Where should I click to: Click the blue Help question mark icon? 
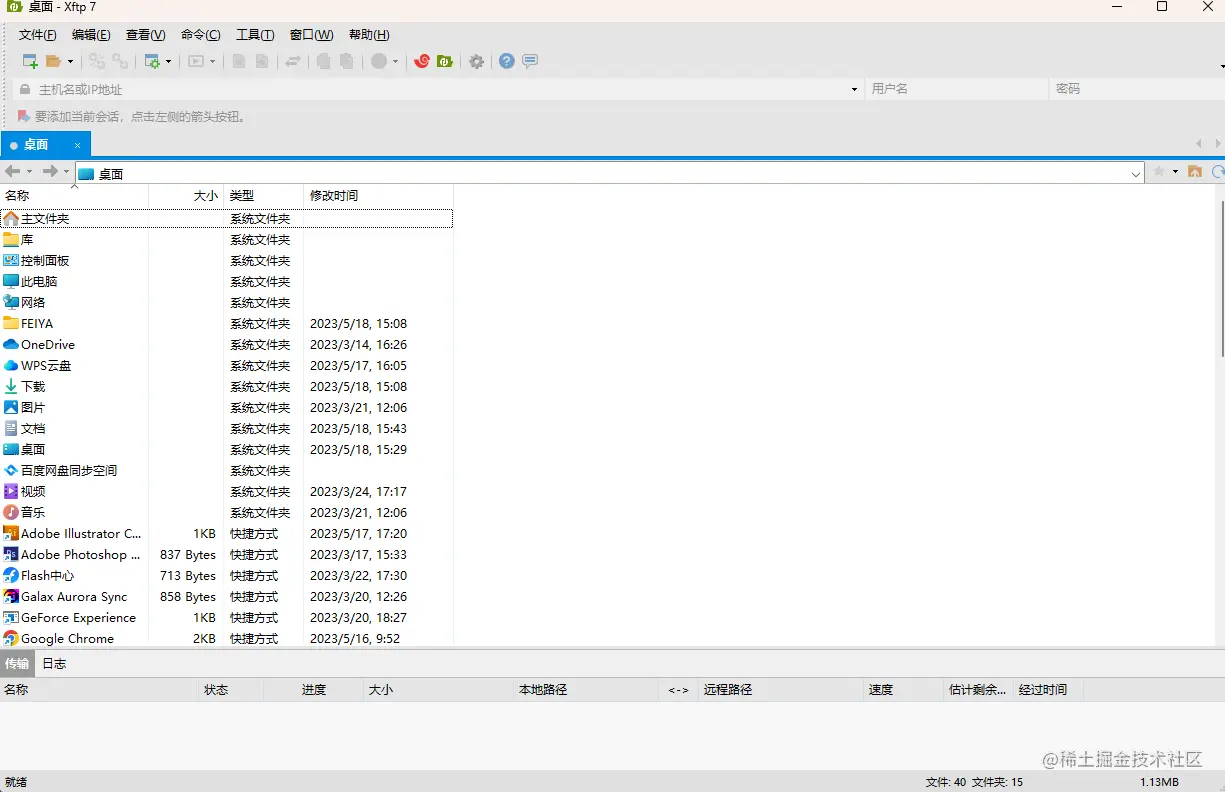click(x=507, y=62)
